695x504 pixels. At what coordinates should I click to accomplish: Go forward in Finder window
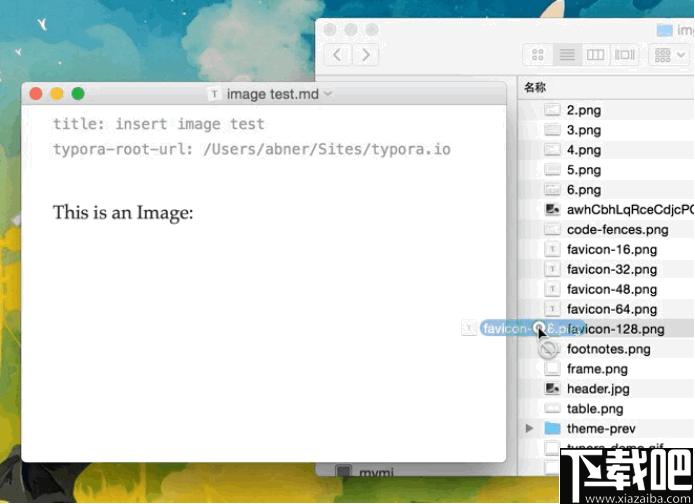point(365,55)
